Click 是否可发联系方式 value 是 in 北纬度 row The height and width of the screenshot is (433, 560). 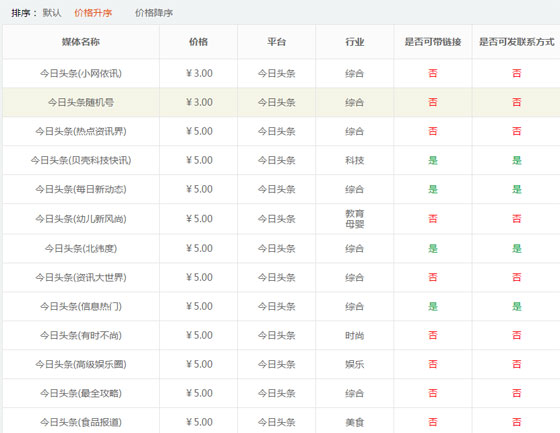click(x=517, y=248)
